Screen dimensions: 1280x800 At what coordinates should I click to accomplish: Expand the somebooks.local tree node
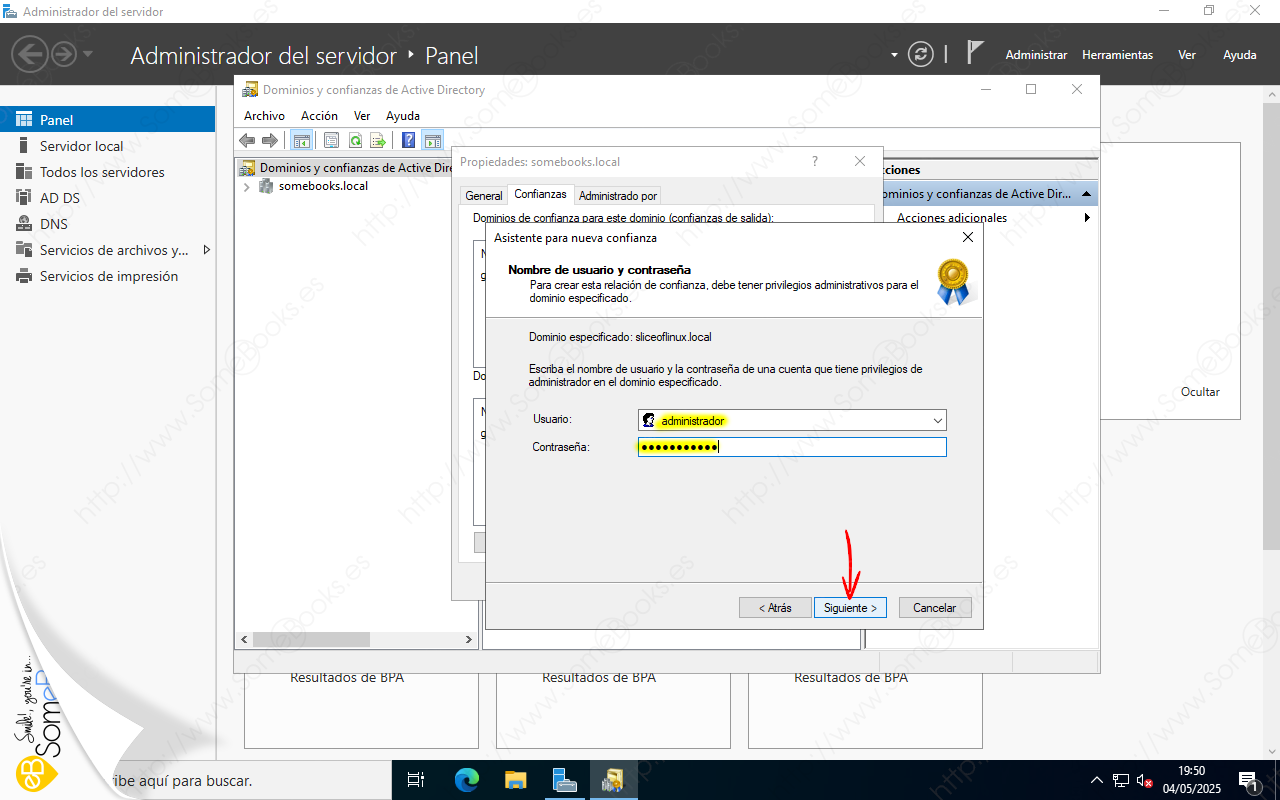pos(247,187)
